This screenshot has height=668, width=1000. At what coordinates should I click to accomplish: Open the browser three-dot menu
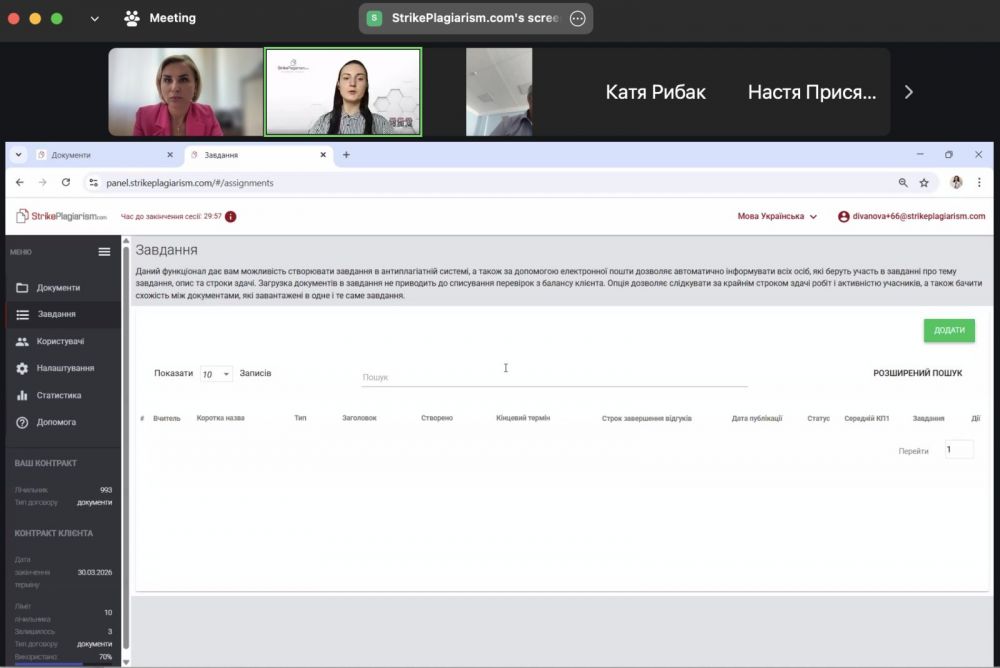click(979, 182)
